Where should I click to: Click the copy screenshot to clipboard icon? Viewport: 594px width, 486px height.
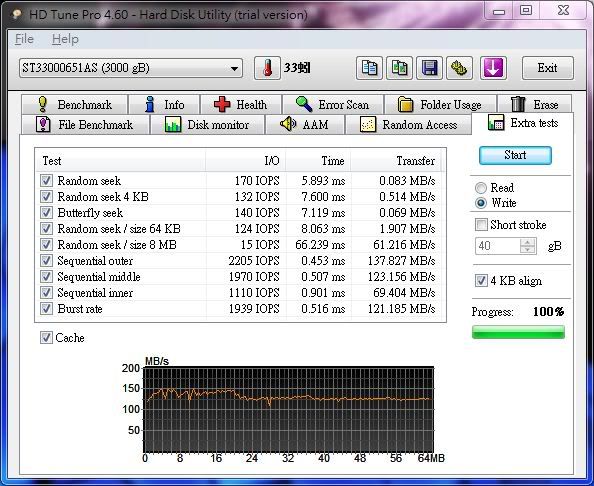(x=399, y=68)
